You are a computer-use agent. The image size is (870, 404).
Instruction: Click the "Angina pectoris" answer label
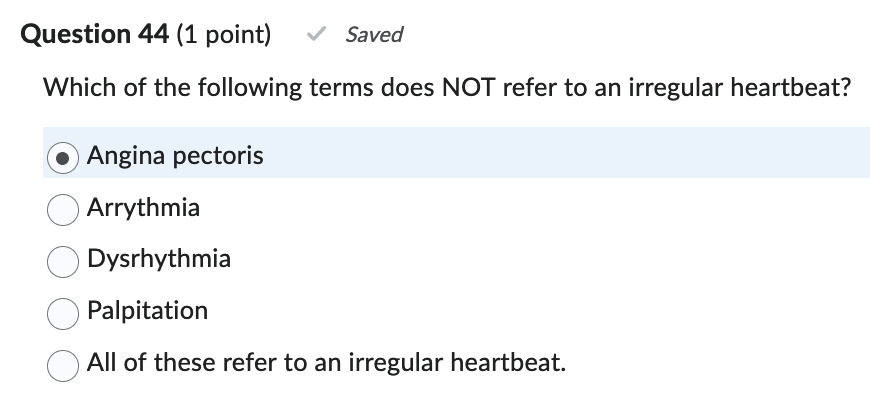(175, 156)
